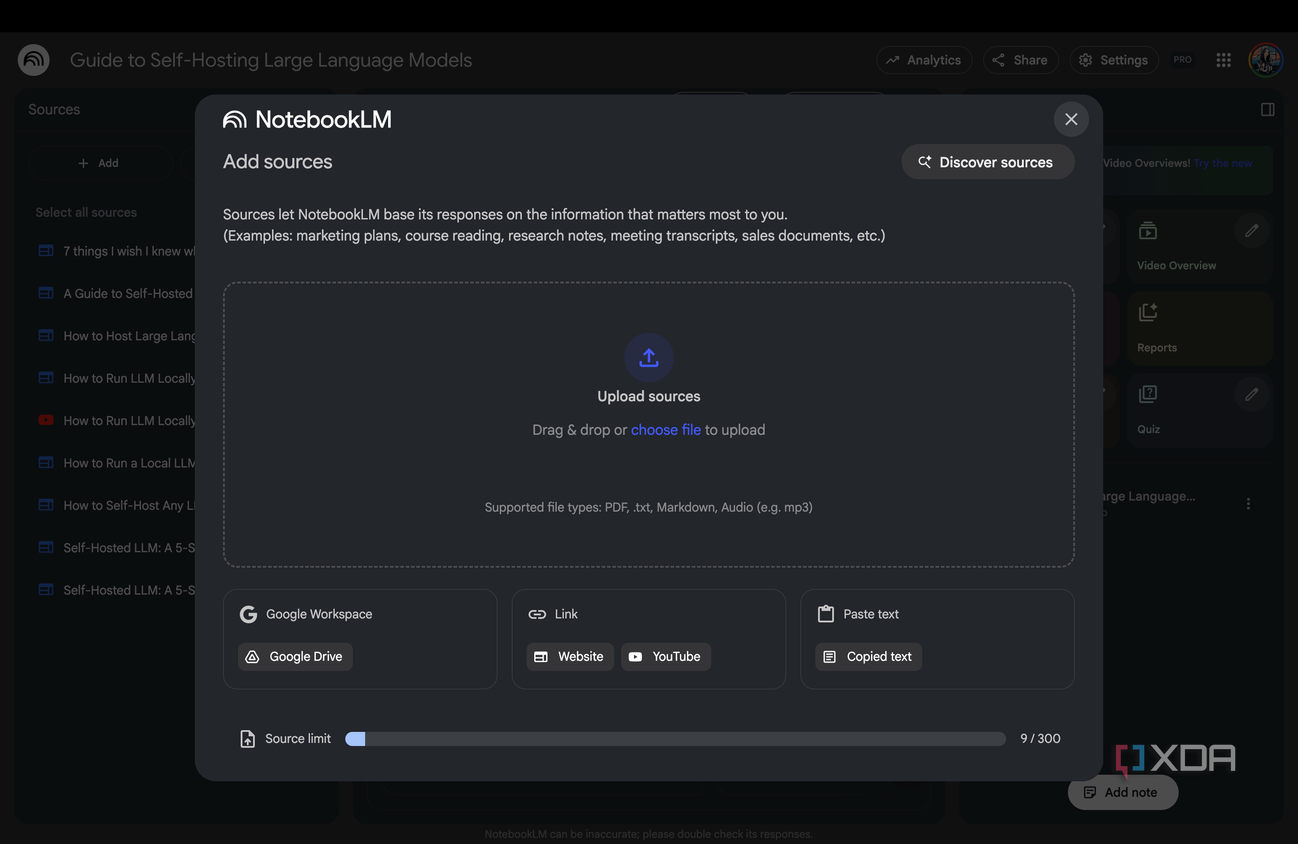This screenshot has height=844, width=1298.
Task: Edit the Video Overview settings pencil
Action: click(1251, 231)
